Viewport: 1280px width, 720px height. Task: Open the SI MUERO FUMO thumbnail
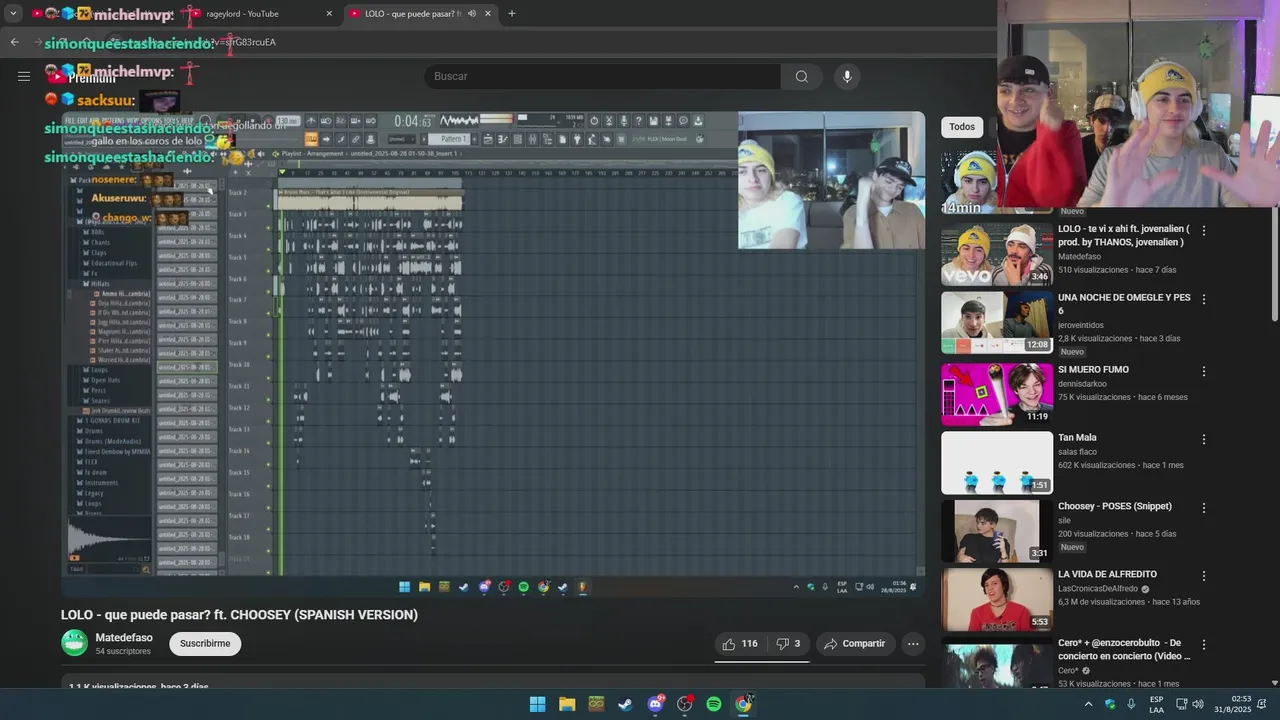point(996,394)
